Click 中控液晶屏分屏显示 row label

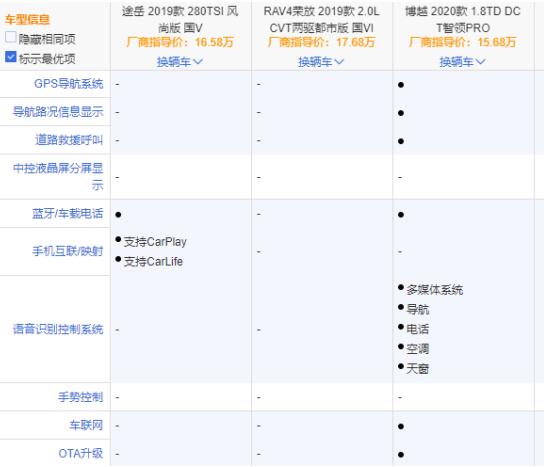click(58, 177)
